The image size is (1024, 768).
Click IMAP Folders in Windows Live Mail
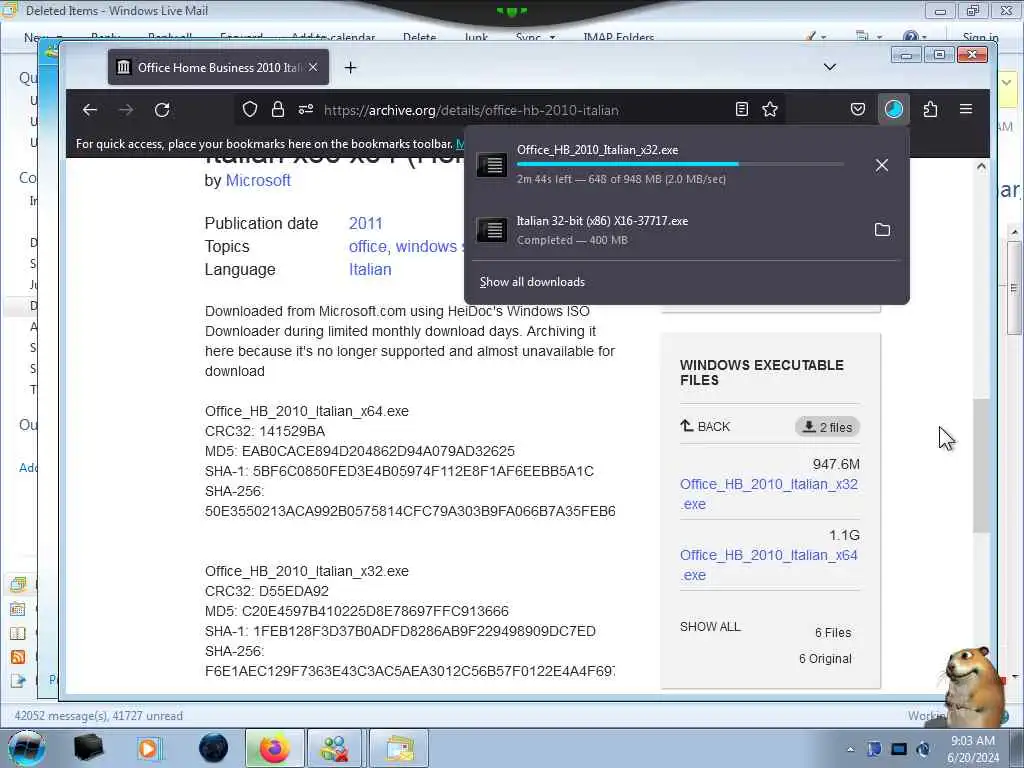618,37
